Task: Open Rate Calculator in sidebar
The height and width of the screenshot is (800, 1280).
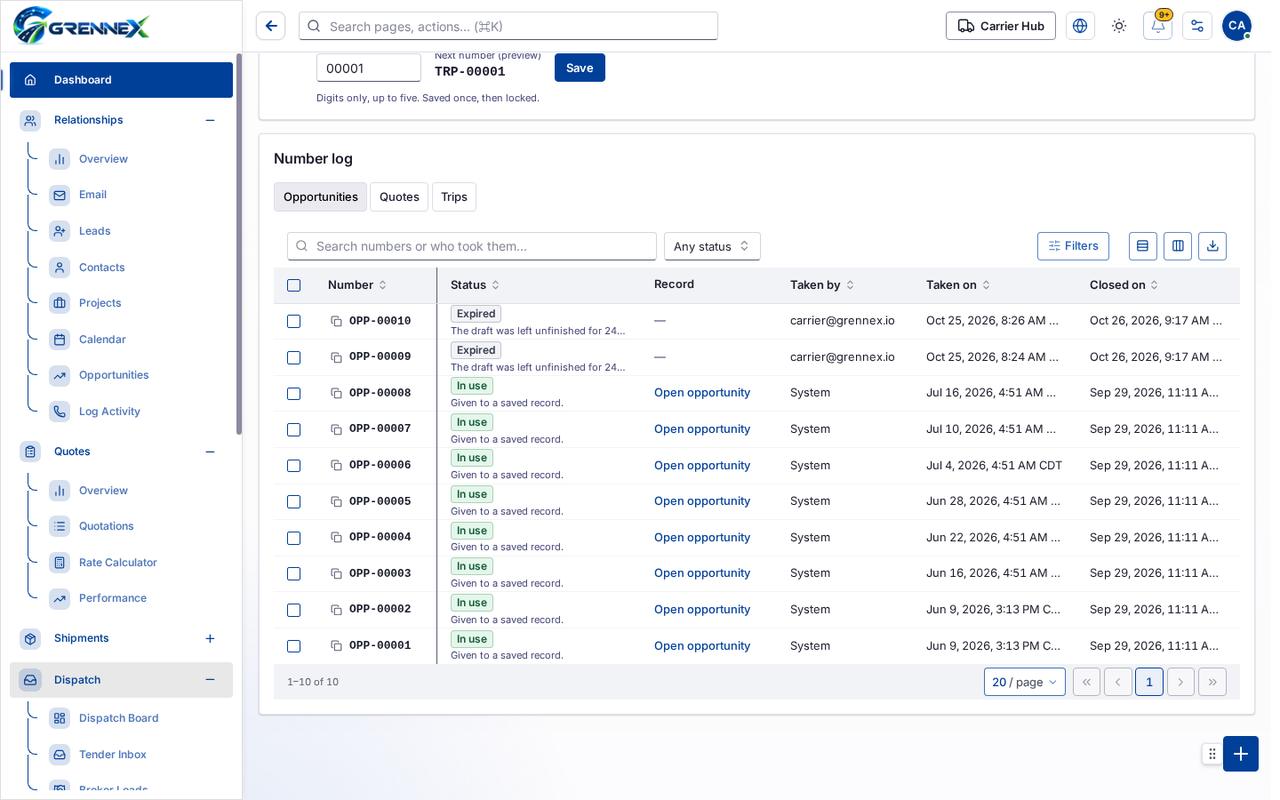Action: pos(118,562)
